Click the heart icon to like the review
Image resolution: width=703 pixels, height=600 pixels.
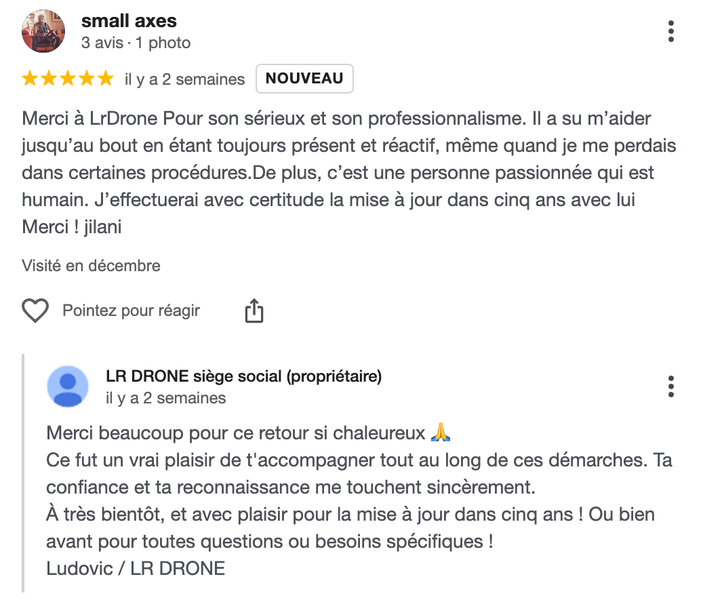(35, 311)
